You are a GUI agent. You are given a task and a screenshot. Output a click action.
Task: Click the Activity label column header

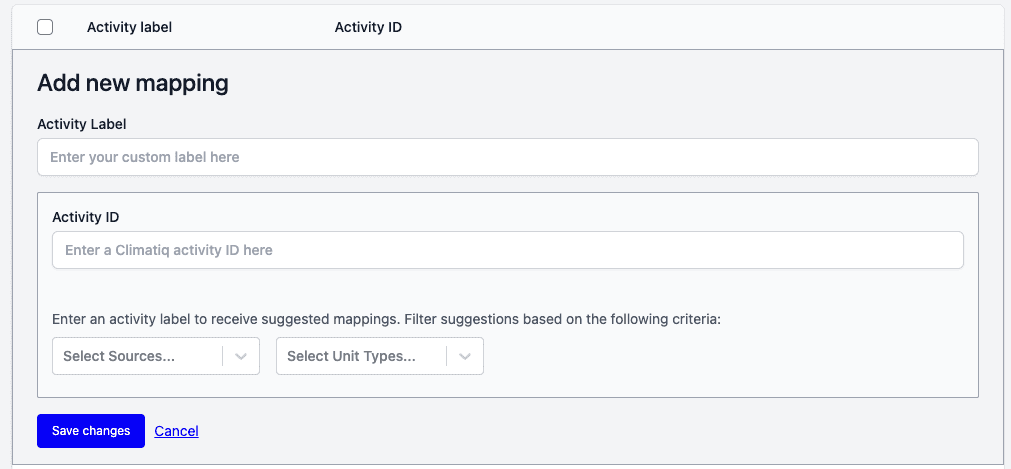point(129,27)
